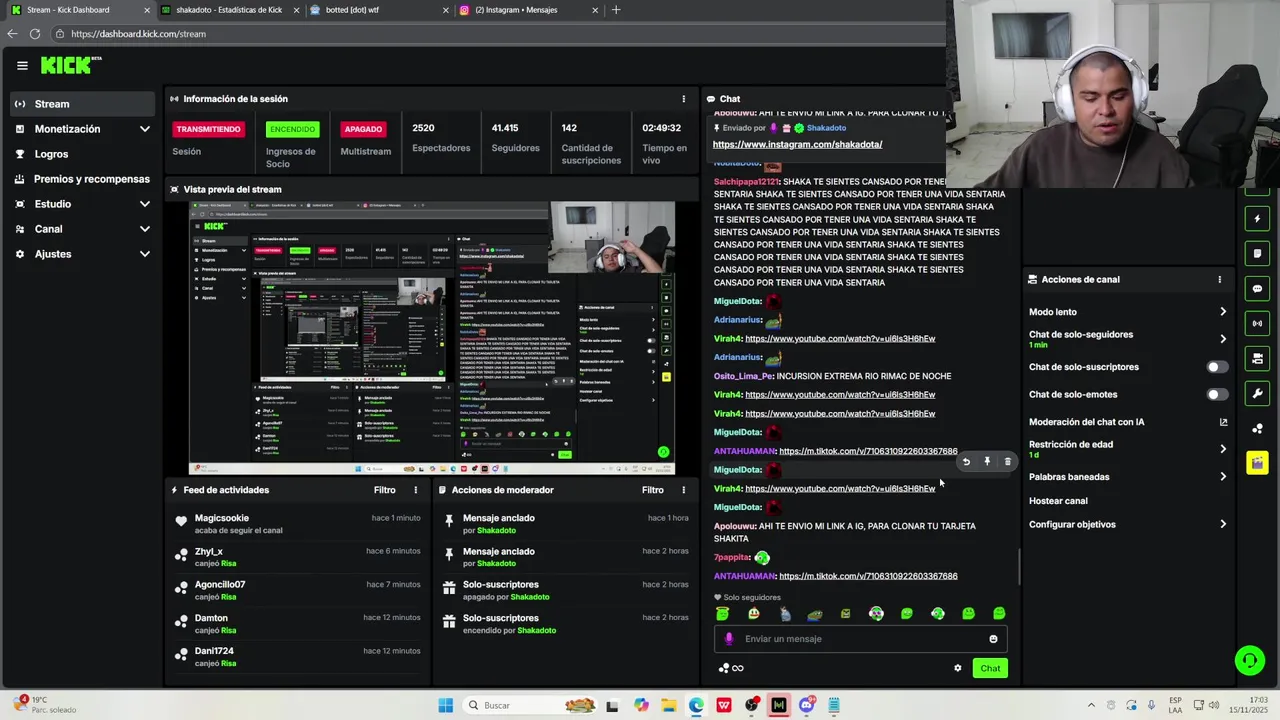Click the yellow clapperboard clip icon
The width and height of the screenshot is (1280, 720).
coord(1257,463)
